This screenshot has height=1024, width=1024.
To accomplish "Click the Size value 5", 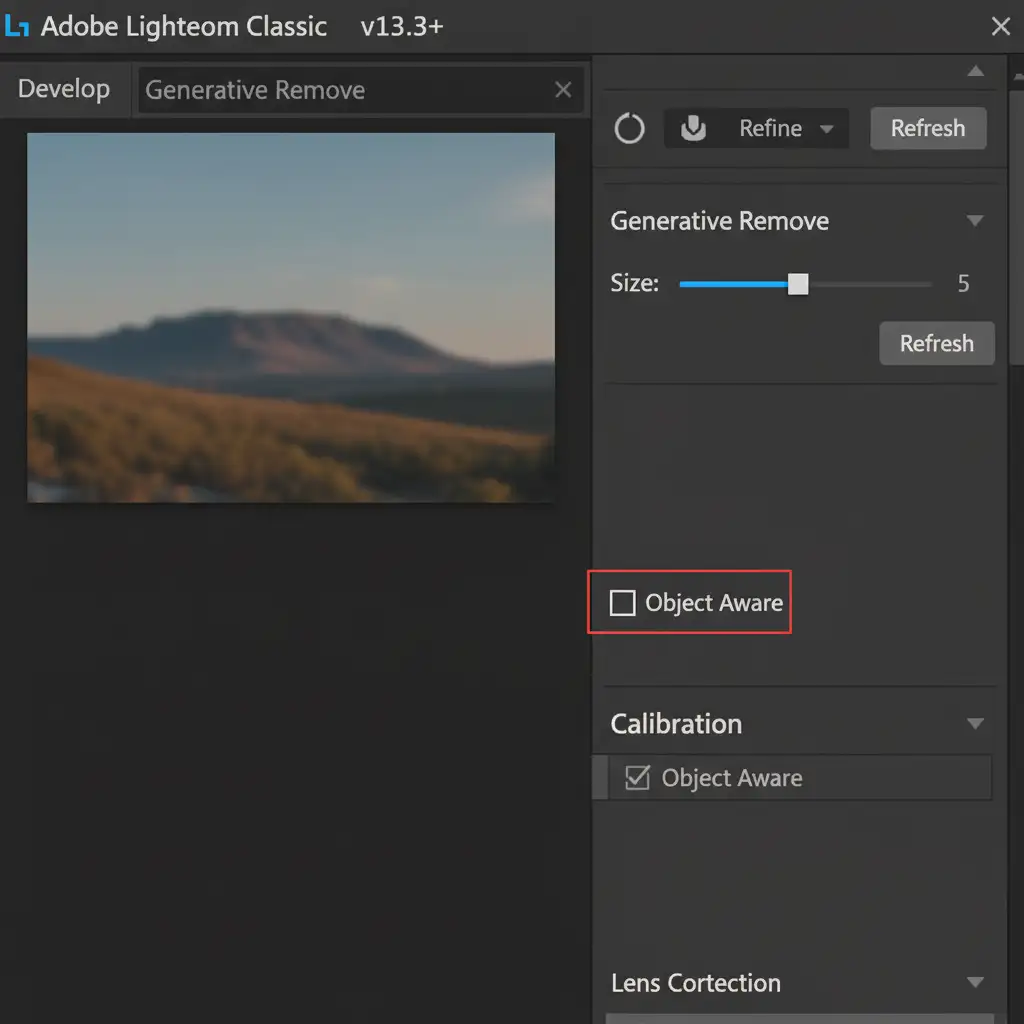I will pos(963,284).
